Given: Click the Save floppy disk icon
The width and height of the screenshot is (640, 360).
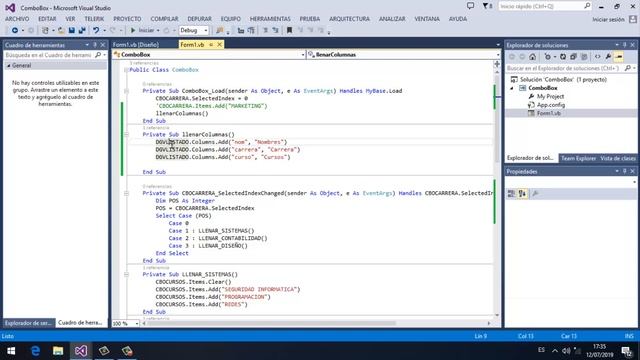Looking at the screenshot, I should tap(72, 30).
